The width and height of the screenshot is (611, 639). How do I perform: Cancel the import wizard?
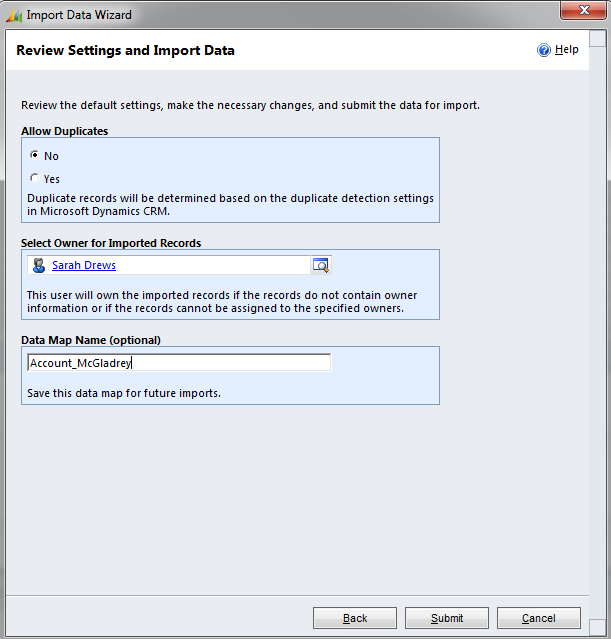pos(539,618)
